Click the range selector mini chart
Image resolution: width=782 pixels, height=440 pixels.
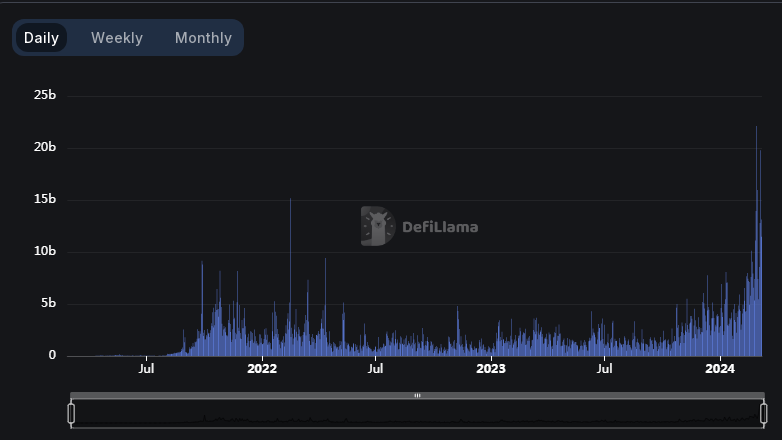[x=417, y=414]
